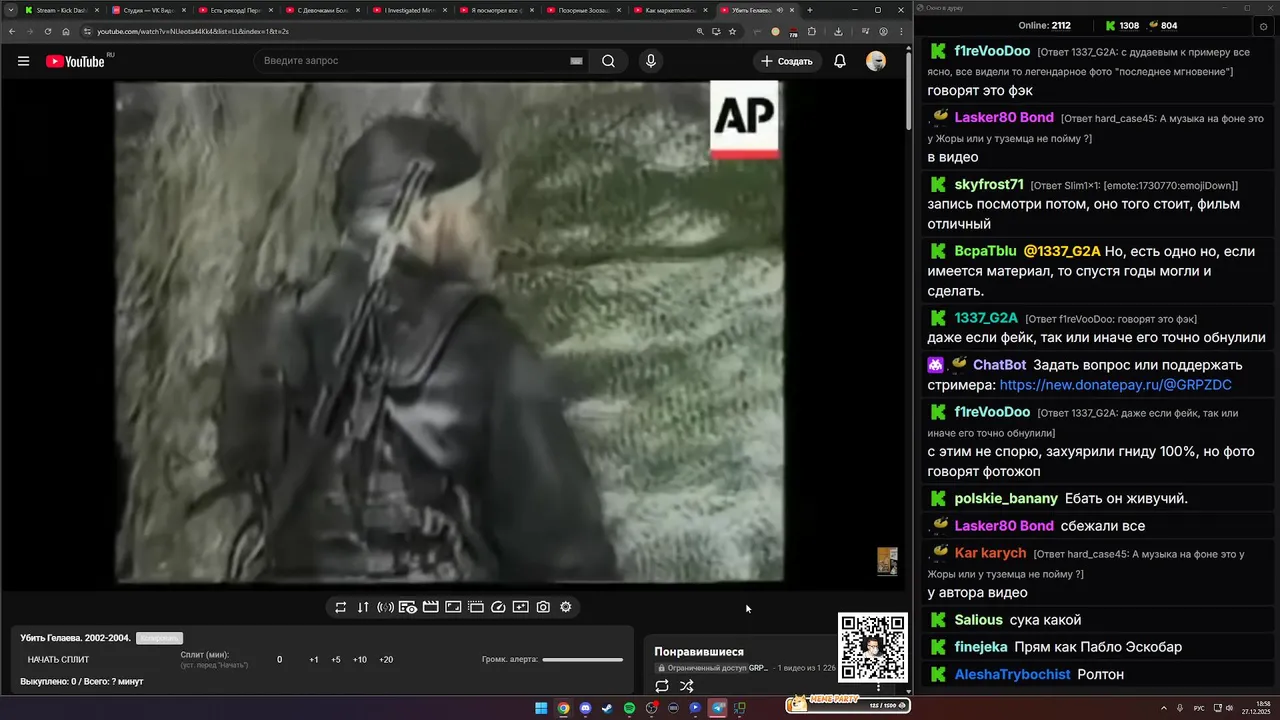Open the on-screen keyboard in search box
The height and width of the screenshot is (720, 1280).
tap(576, 61)
